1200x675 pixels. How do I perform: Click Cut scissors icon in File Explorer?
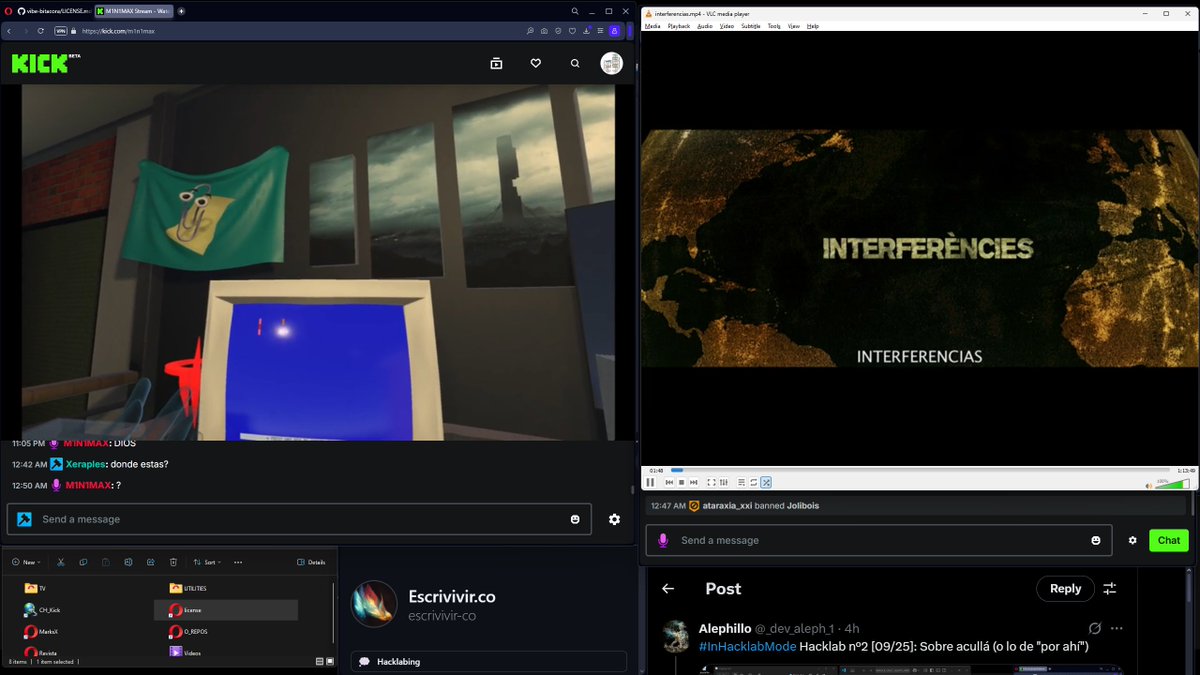[x=61, y=562]
